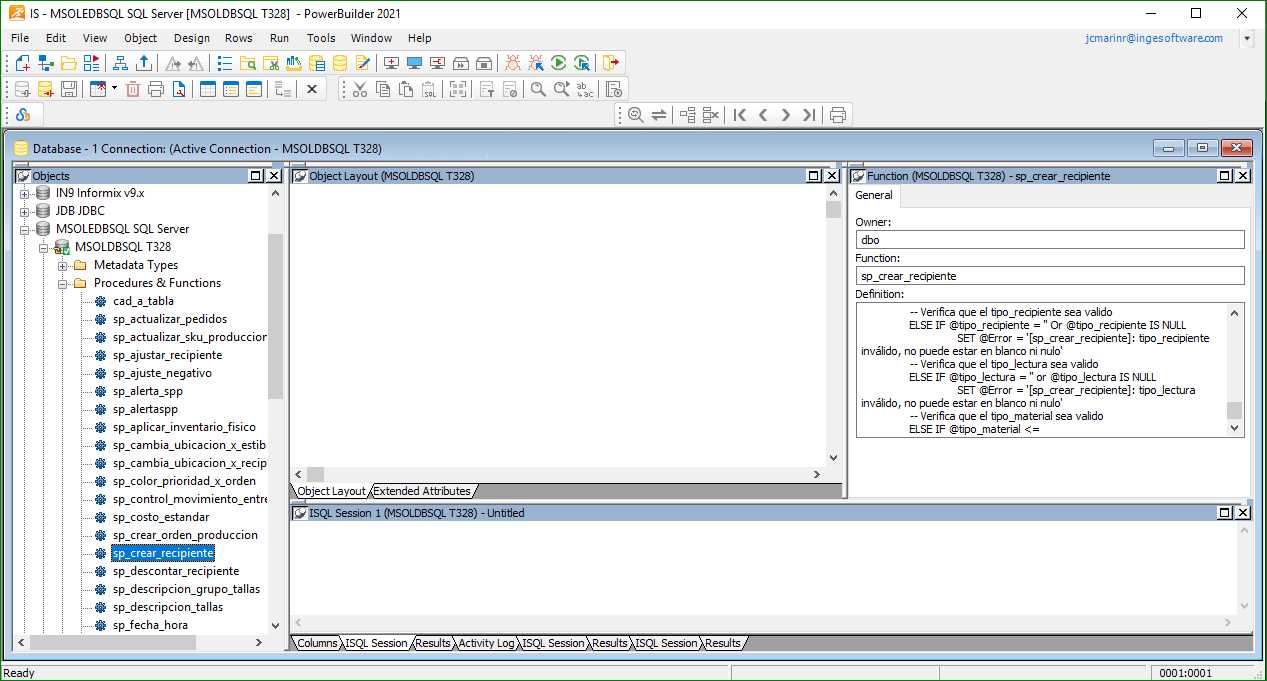
Task: Click the Debug bug icon
Action: pos(513,63)
